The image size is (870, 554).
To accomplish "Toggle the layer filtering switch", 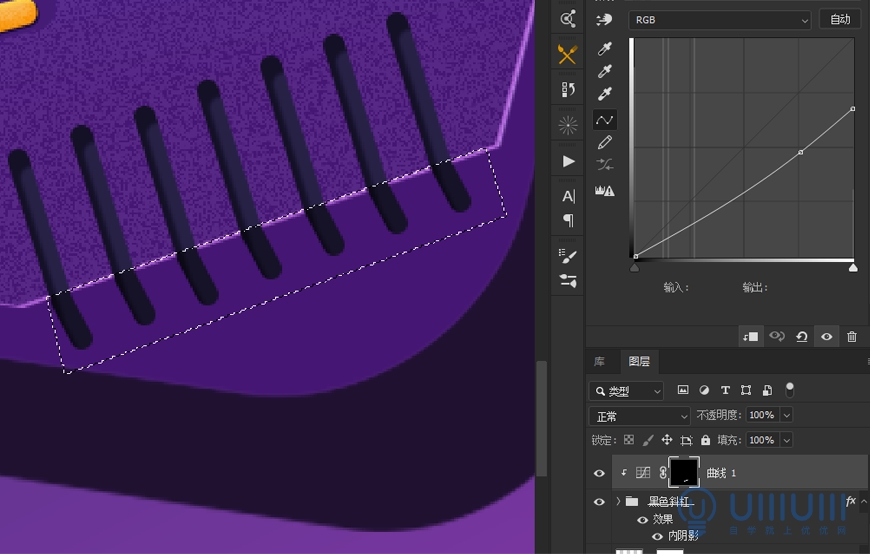I will tap(790, 390).
